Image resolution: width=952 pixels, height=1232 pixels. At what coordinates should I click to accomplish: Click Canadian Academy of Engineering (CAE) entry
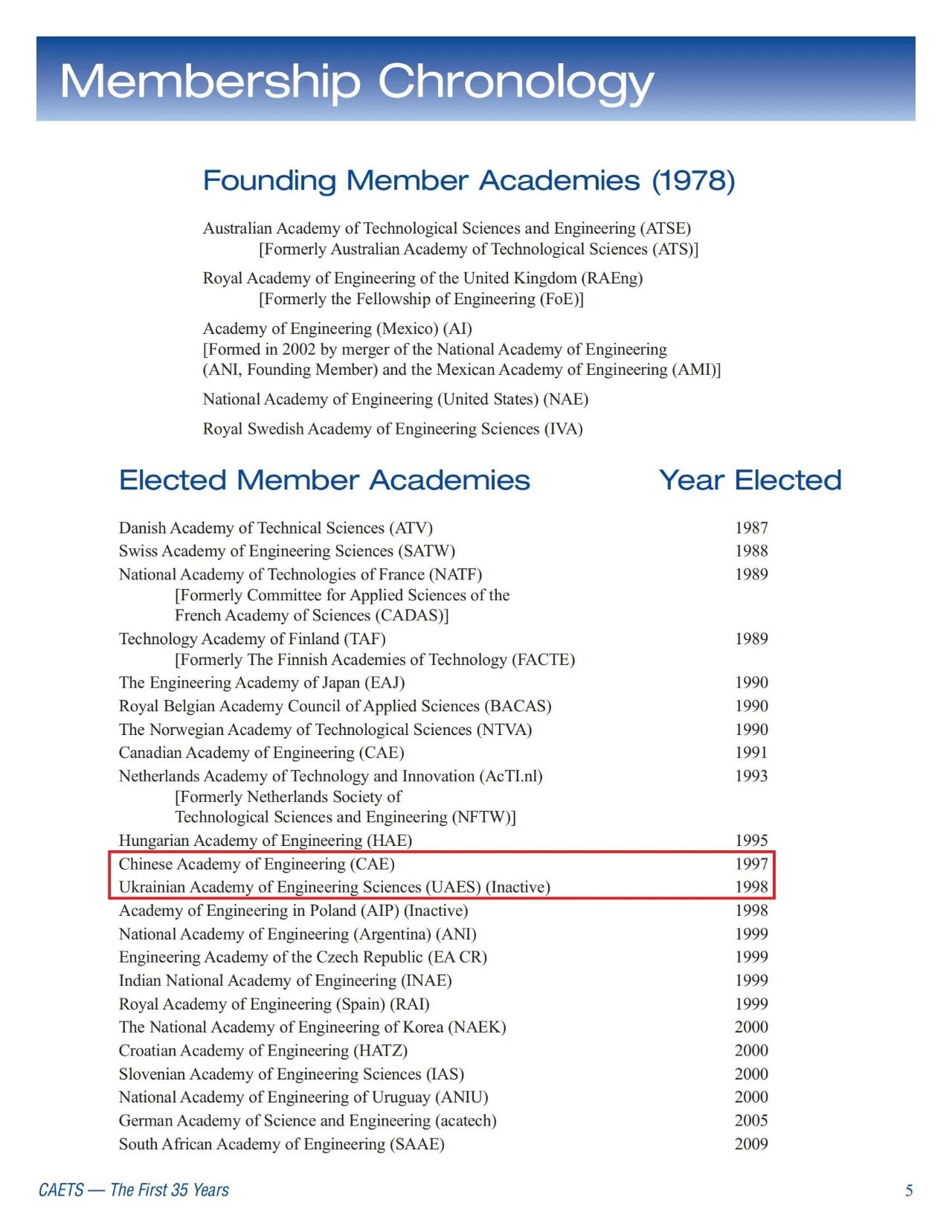(x=262, y=752)
